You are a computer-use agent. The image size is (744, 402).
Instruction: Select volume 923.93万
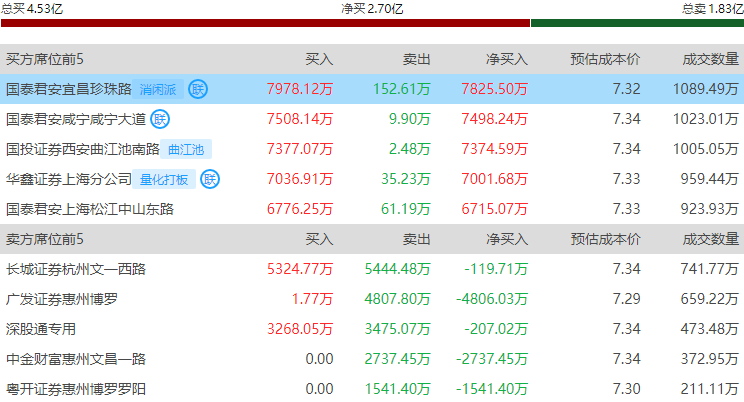709,209
